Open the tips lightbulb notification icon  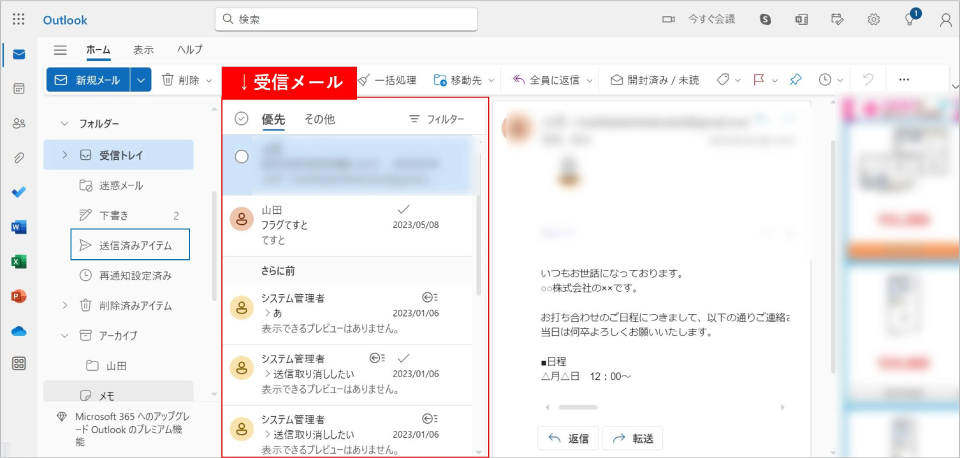[x=910, y=18]
